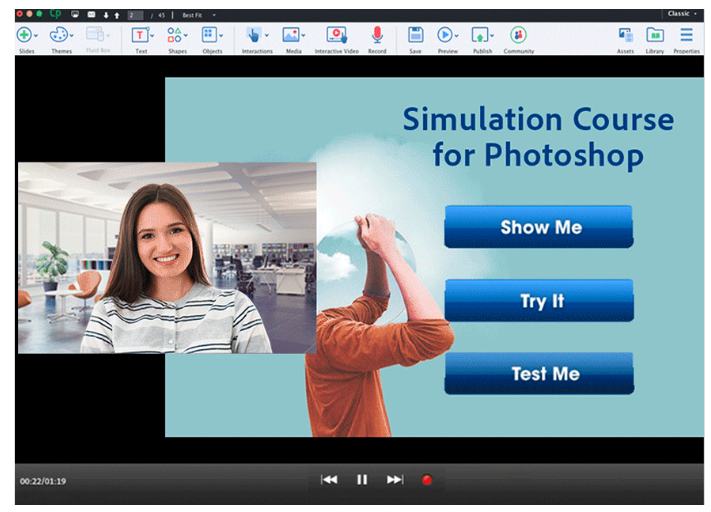
Task: Go to next slide with down arrow
Action: tap(106, 15)
